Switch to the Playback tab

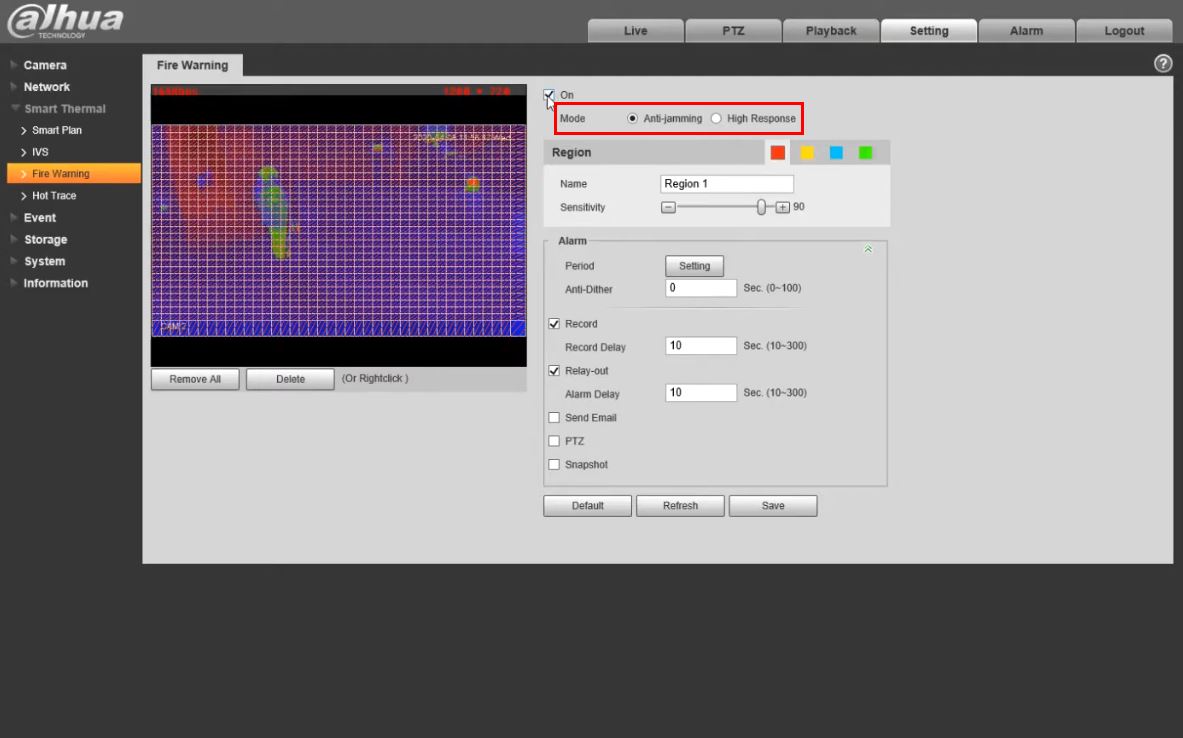[x=831, y=31]
